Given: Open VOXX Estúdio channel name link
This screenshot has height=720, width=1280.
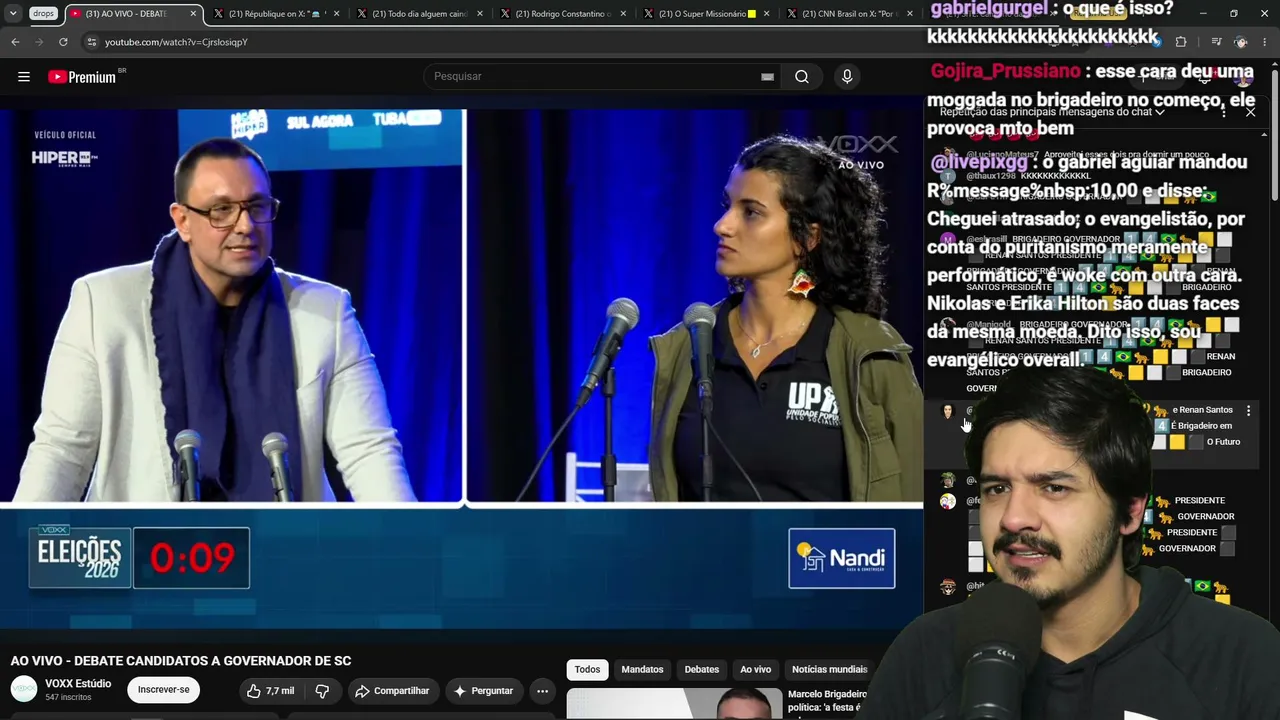Looking at the screenshot, I should [78, 684].
